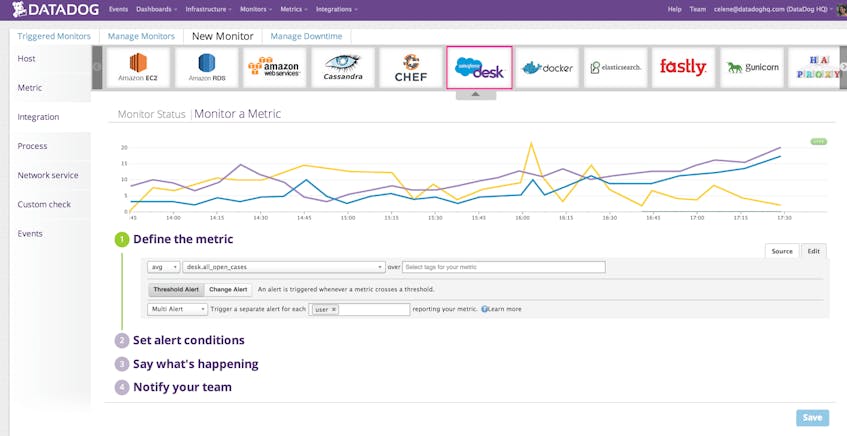847x436 pixels.
Task: Remove the user tag chip
Action: [334, 310]
